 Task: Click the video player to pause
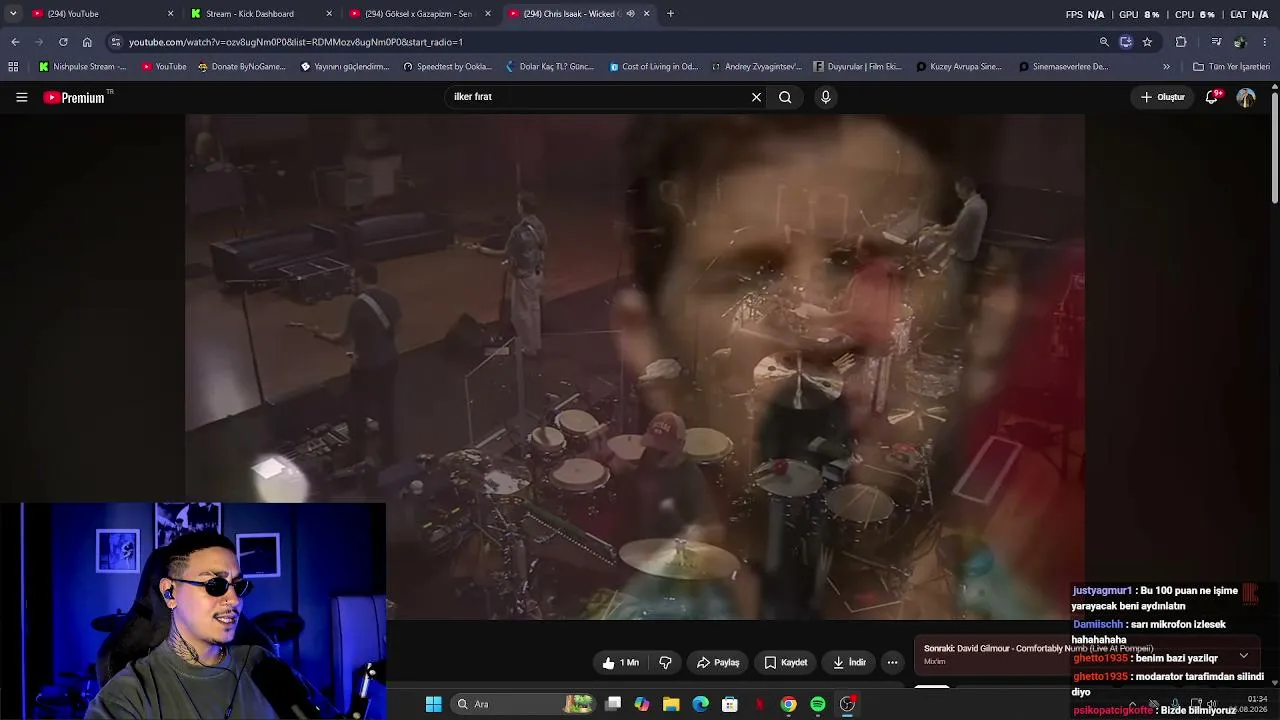pyautogui.click(x=635, y=366)
